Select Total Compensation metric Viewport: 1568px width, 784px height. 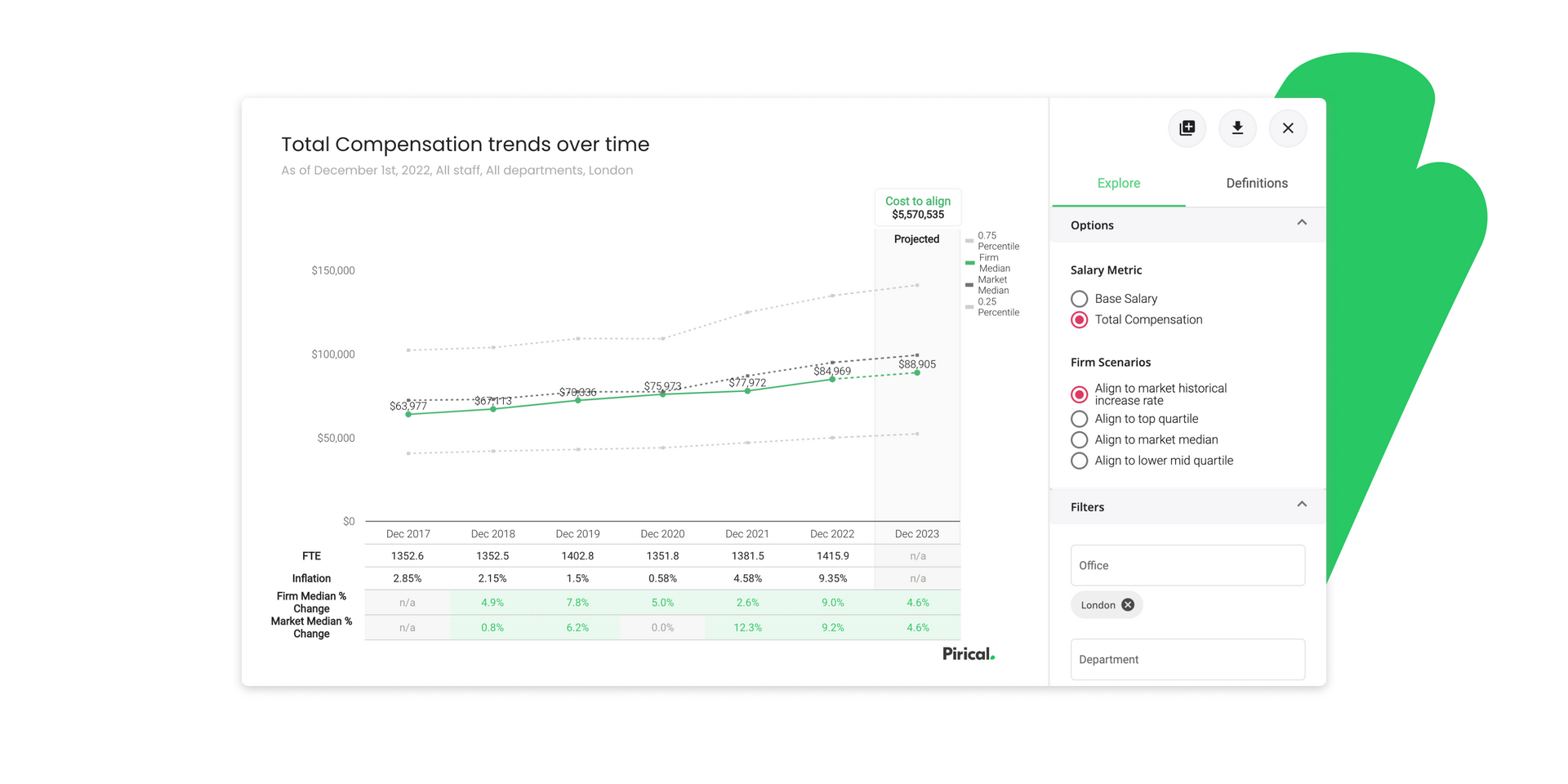(x=1079, y=320)
